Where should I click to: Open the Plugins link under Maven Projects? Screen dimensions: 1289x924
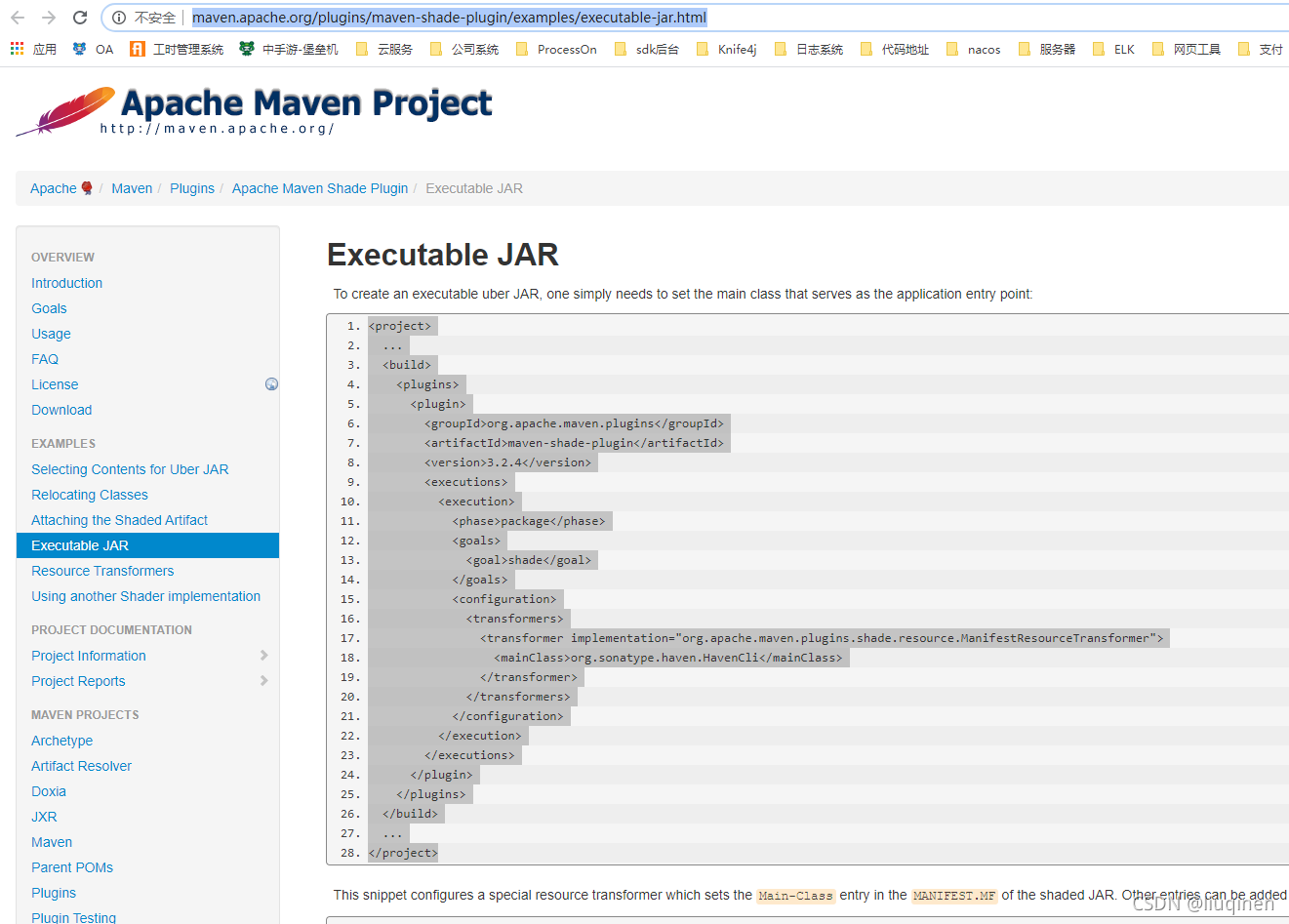(54, 893)
